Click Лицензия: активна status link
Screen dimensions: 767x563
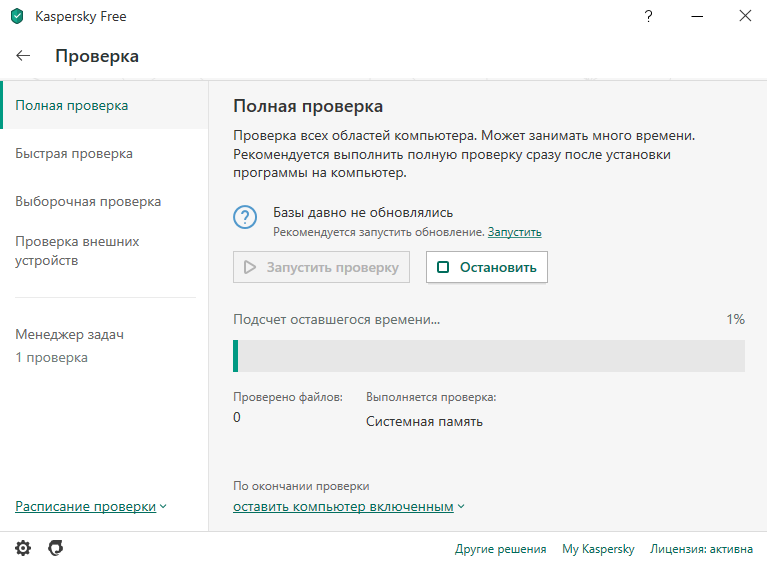(701, 549)
